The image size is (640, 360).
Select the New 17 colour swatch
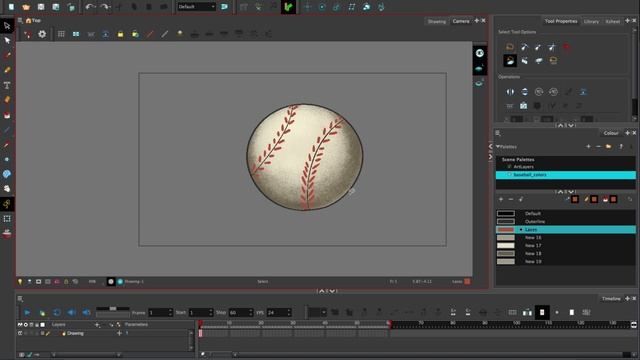[566, 245]
